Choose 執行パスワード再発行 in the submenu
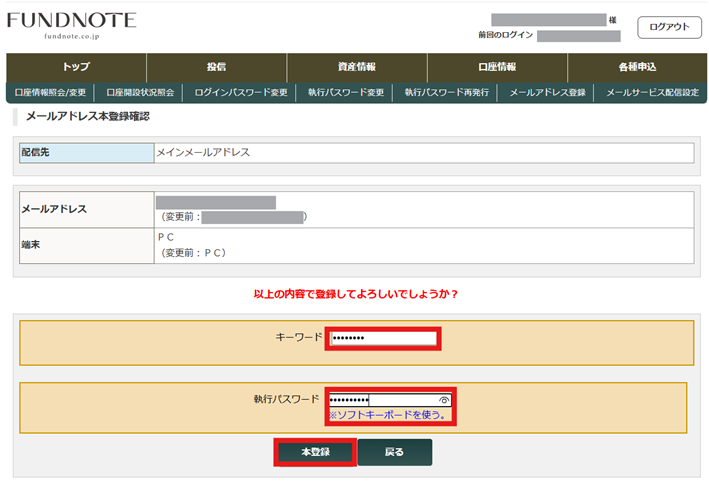The width and height of the screenshot is (709, 481). 447,93
